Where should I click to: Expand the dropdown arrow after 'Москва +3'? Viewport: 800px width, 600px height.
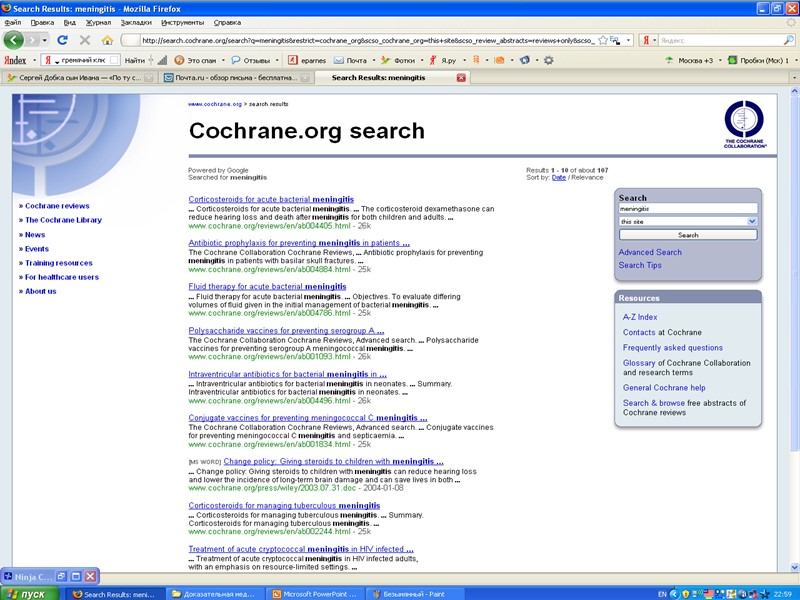point(720,60)
